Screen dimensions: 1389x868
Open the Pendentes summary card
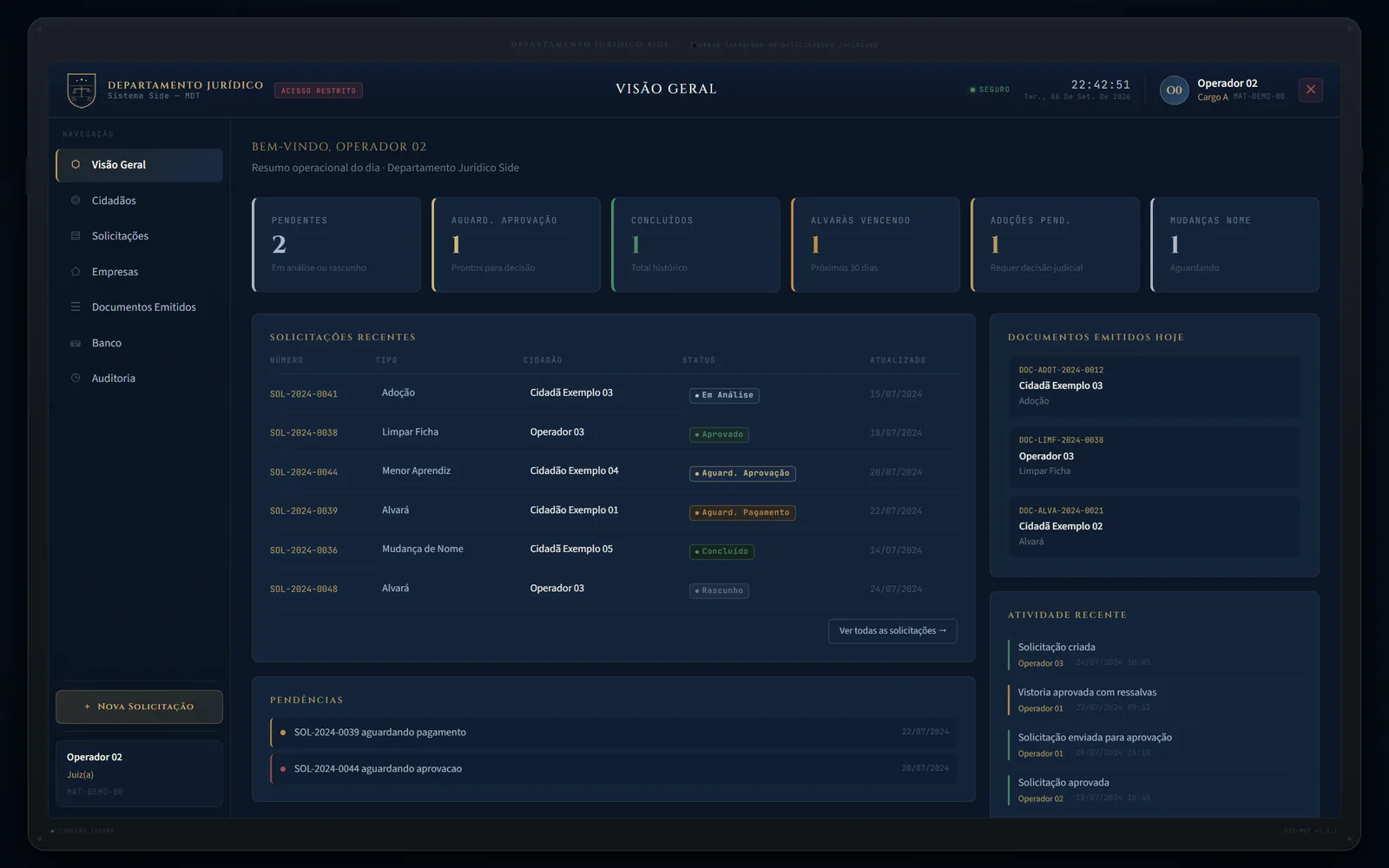click(x=337, y=245)
